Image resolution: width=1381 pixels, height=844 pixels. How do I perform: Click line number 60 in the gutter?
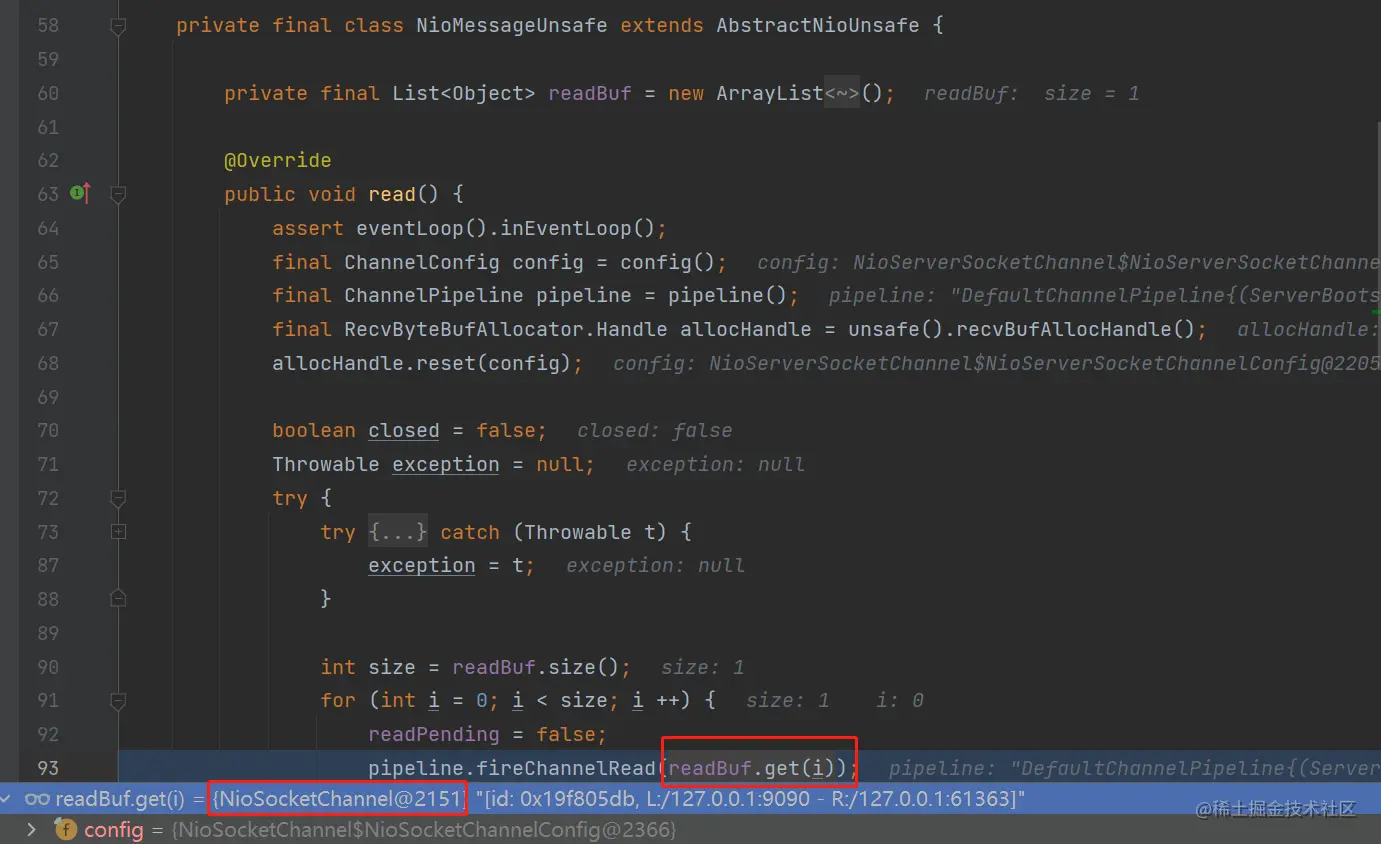(48, 93)
